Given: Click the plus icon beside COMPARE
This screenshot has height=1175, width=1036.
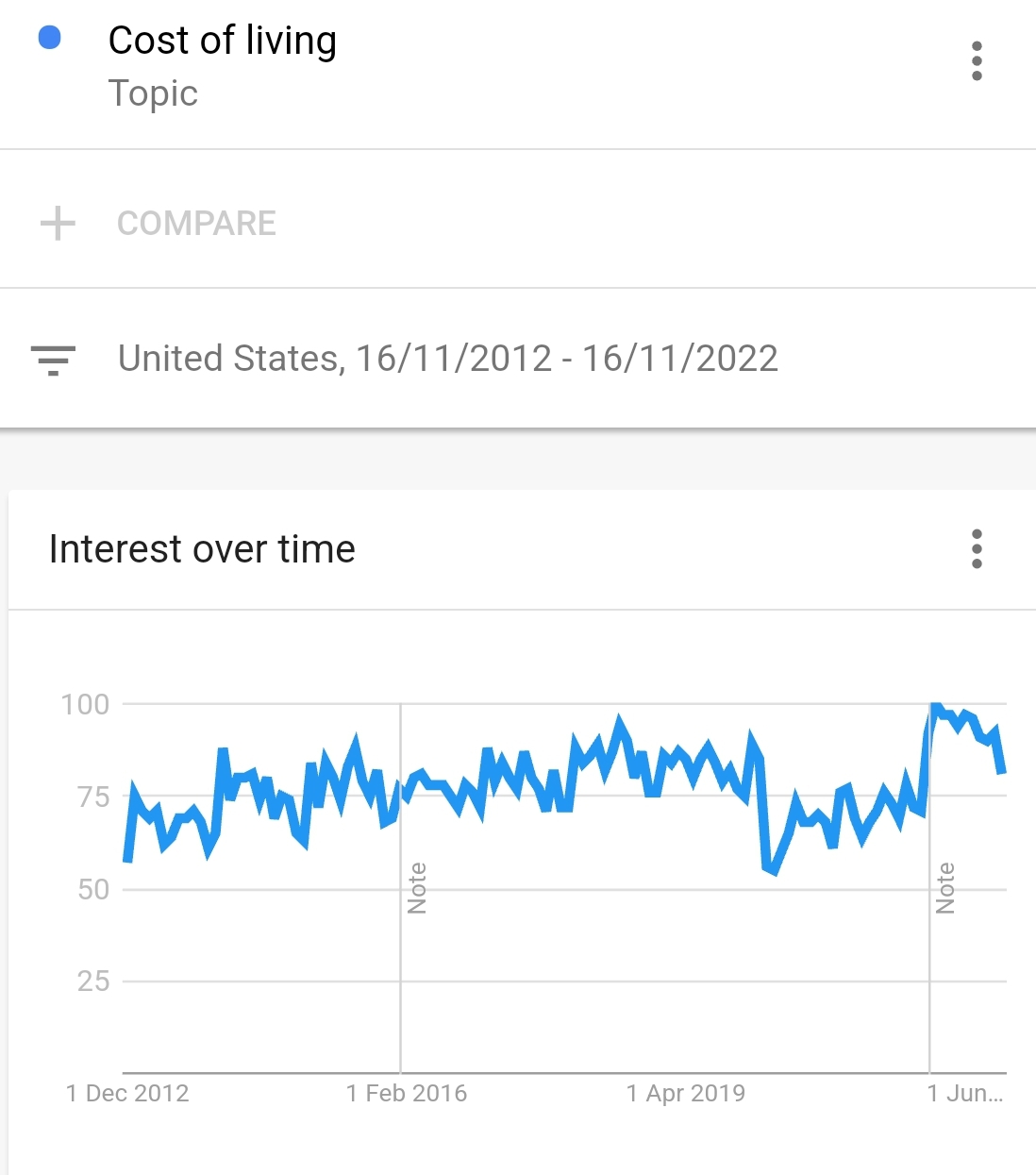Looking at the screenshot, I should coord(58,224).
